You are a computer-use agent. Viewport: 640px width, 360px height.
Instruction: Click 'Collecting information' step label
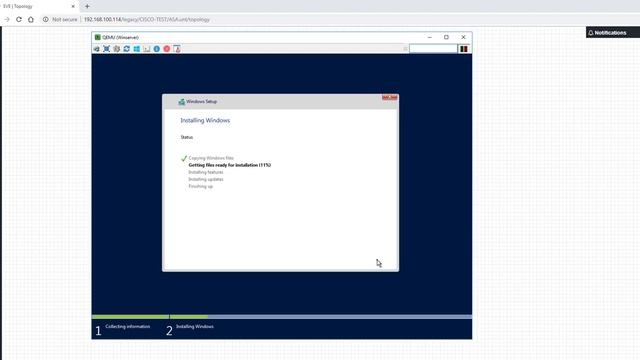(x=127, y=327)
